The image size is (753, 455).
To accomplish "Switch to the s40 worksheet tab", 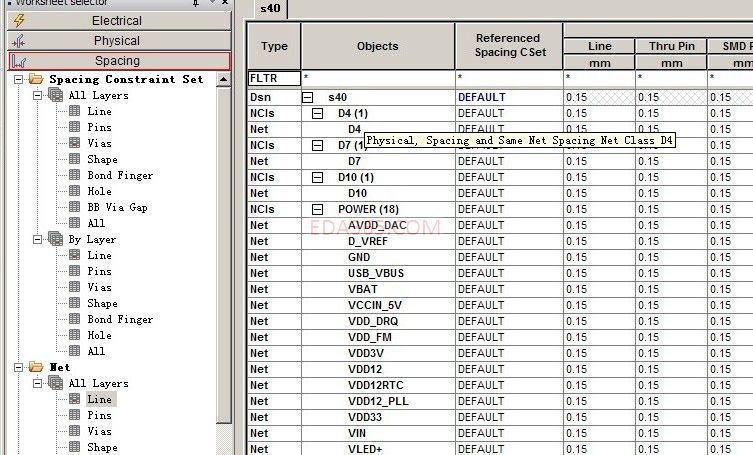I will point(270,9).
